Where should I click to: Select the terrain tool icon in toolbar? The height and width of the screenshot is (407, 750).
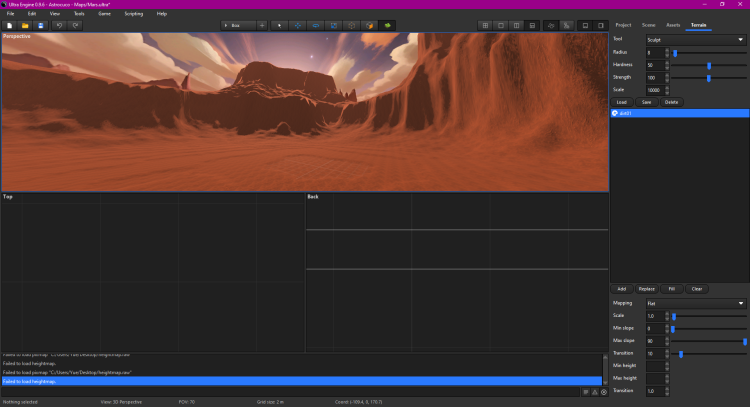387,24
